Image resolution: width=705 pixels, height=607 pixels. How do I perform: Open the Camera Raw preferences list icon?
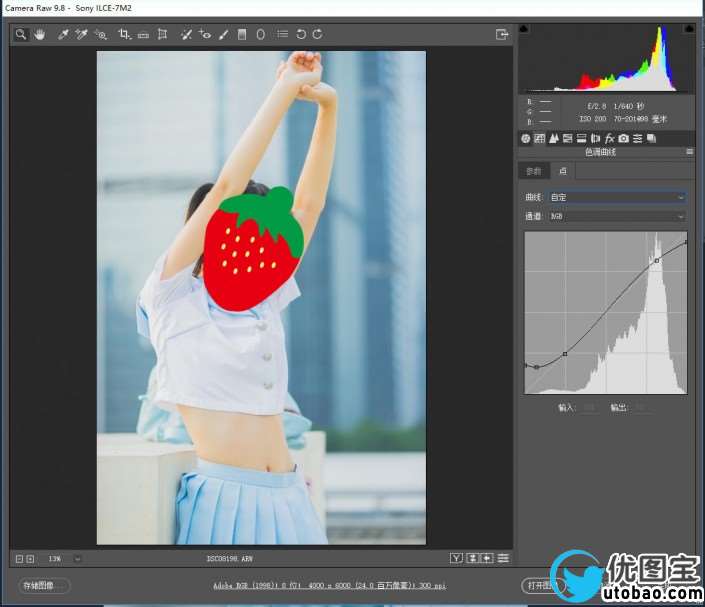click(x=282, y=34)
